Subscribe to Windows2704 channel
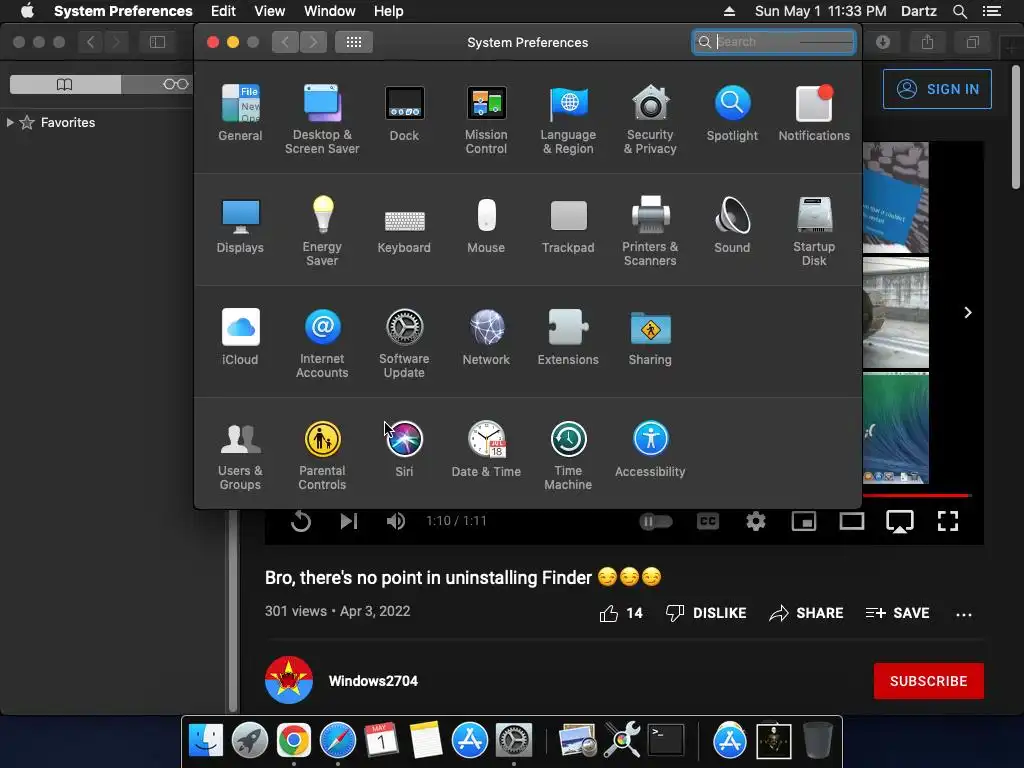Screen dimensions: 1024x768 929,681
